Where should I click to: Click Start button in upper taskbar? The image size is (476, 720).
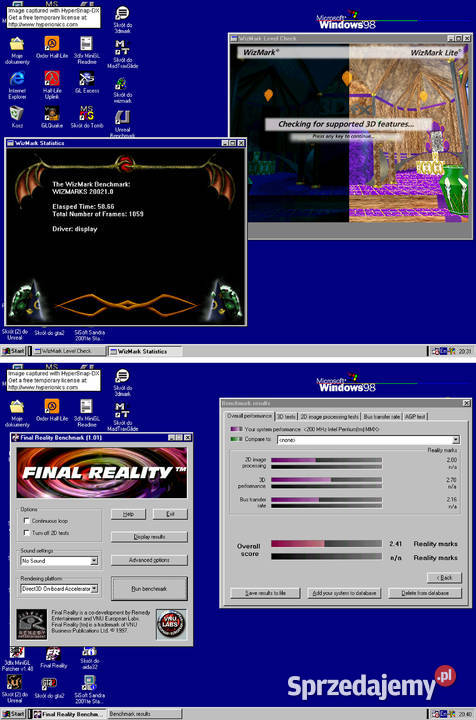[13, 351]
